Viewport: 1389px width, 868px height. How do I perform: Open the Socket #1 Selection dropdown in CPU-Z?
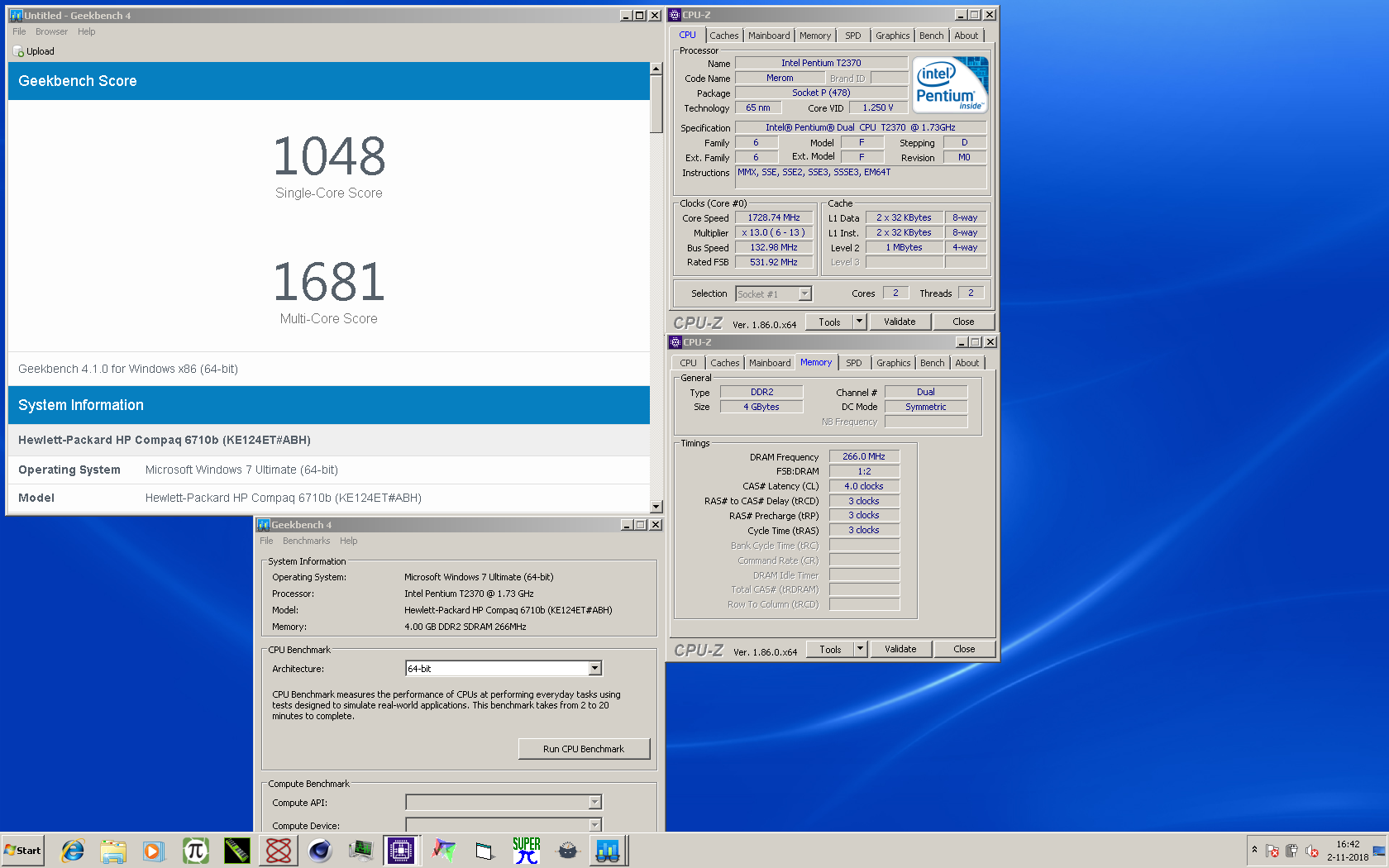(x=804, y=293)
